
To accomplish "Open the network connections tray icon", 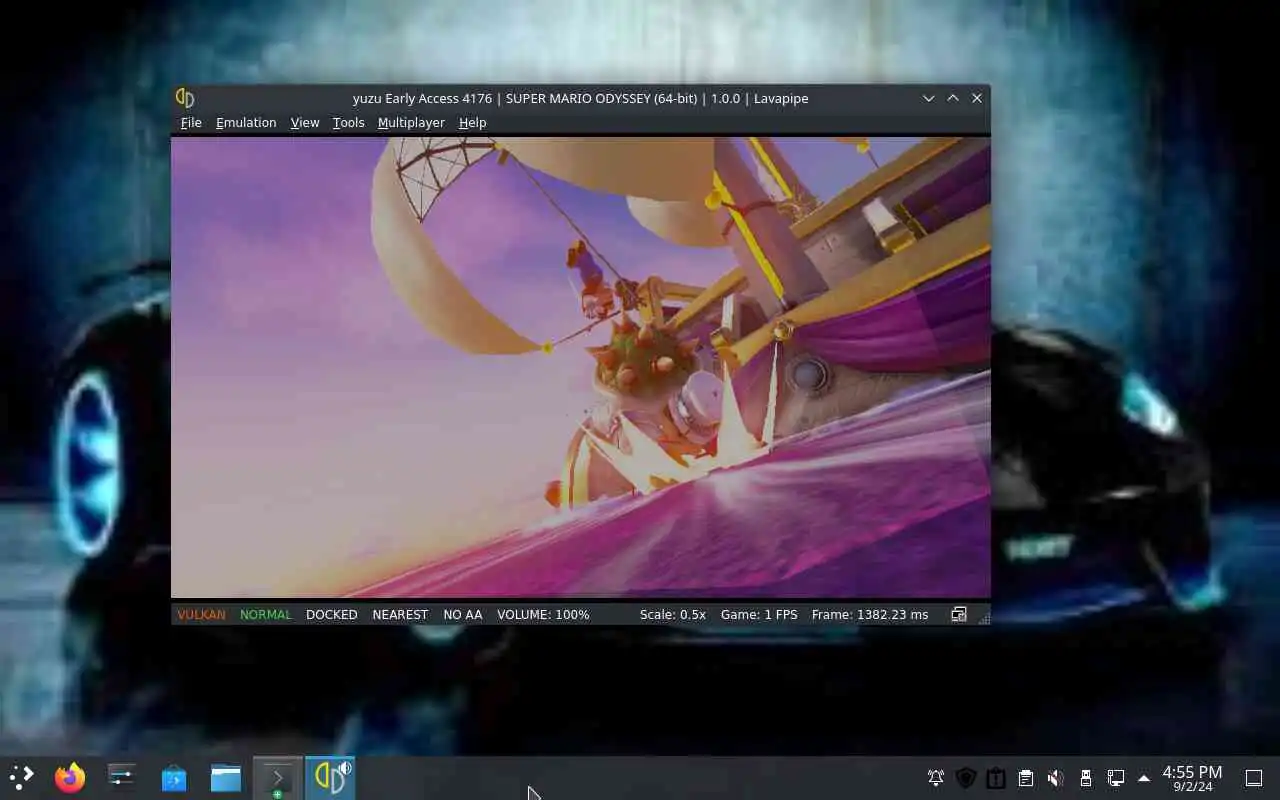I will [1115, 778].
